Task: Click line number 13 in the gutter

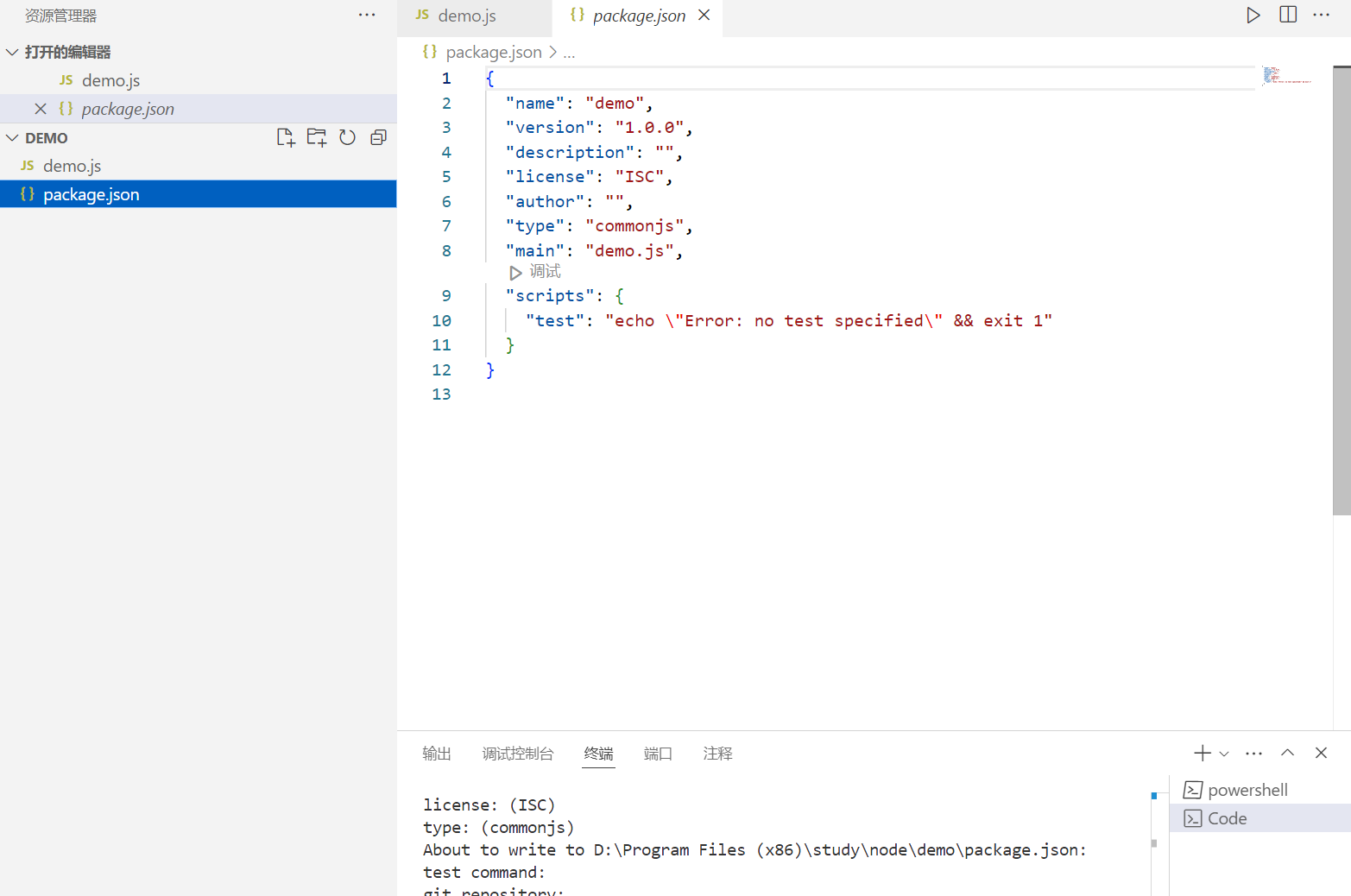Action: [441, 394]
